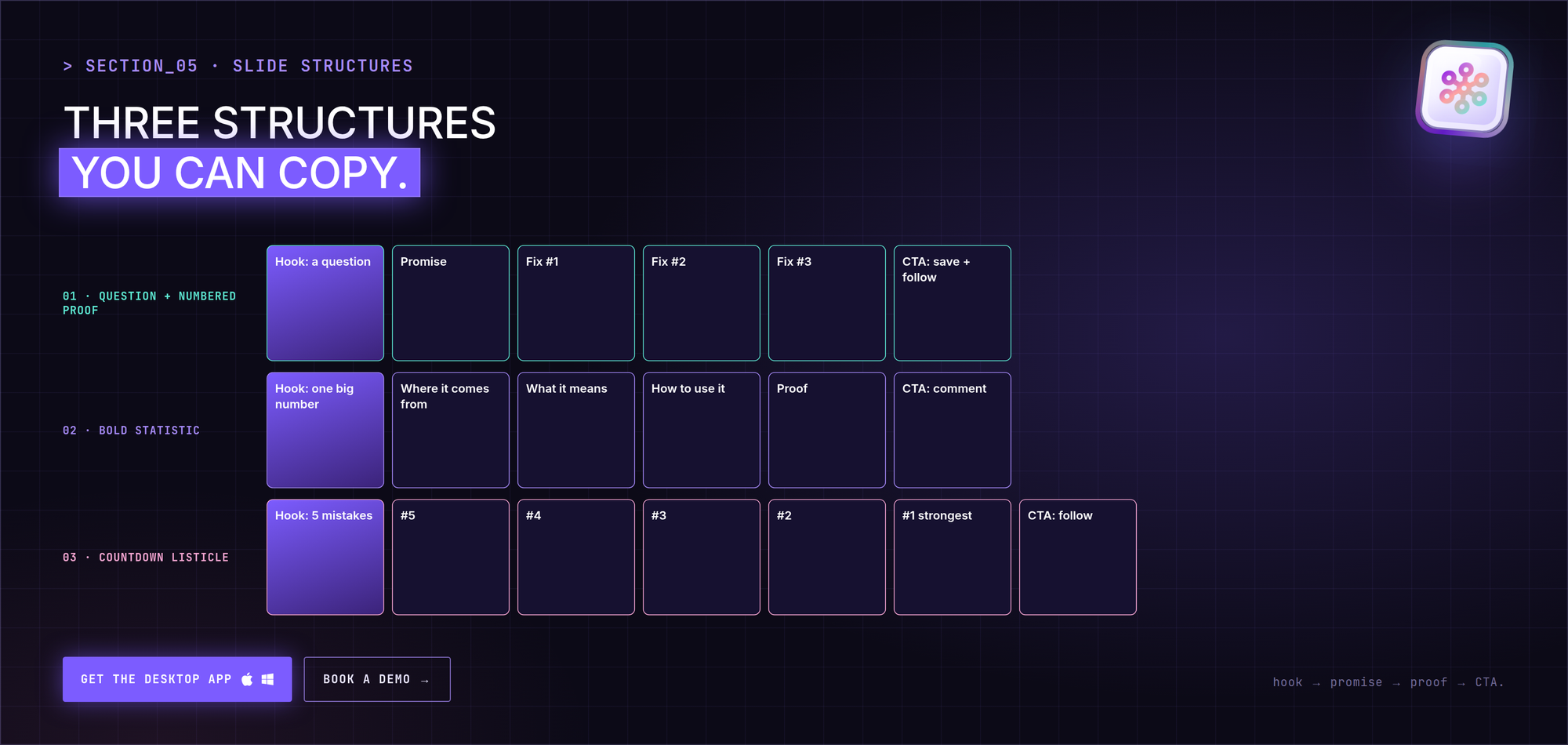Click the '02 · Bold Statistic' label
1568x745 pixels.
[131, 431]
